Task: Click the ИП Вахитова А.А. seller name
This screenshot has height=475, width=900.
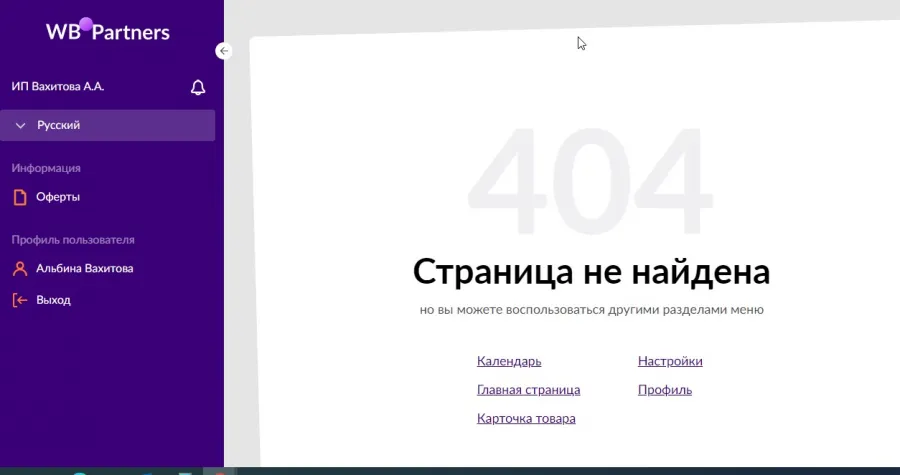Action: point(58,87)
